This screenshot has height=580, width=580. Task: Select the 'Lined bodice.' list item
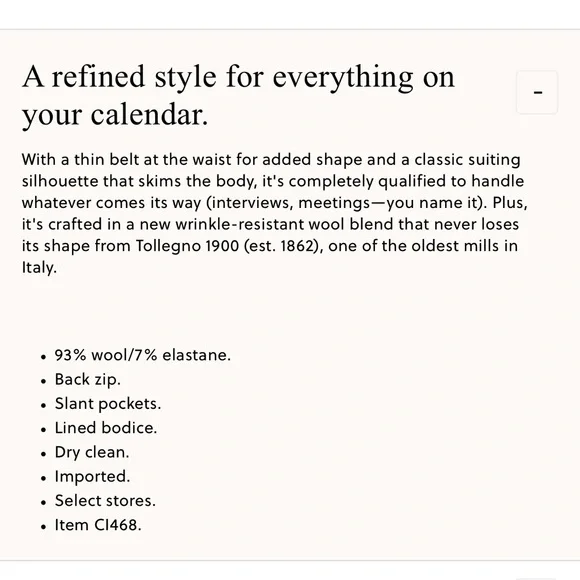[x=106, y=428]
